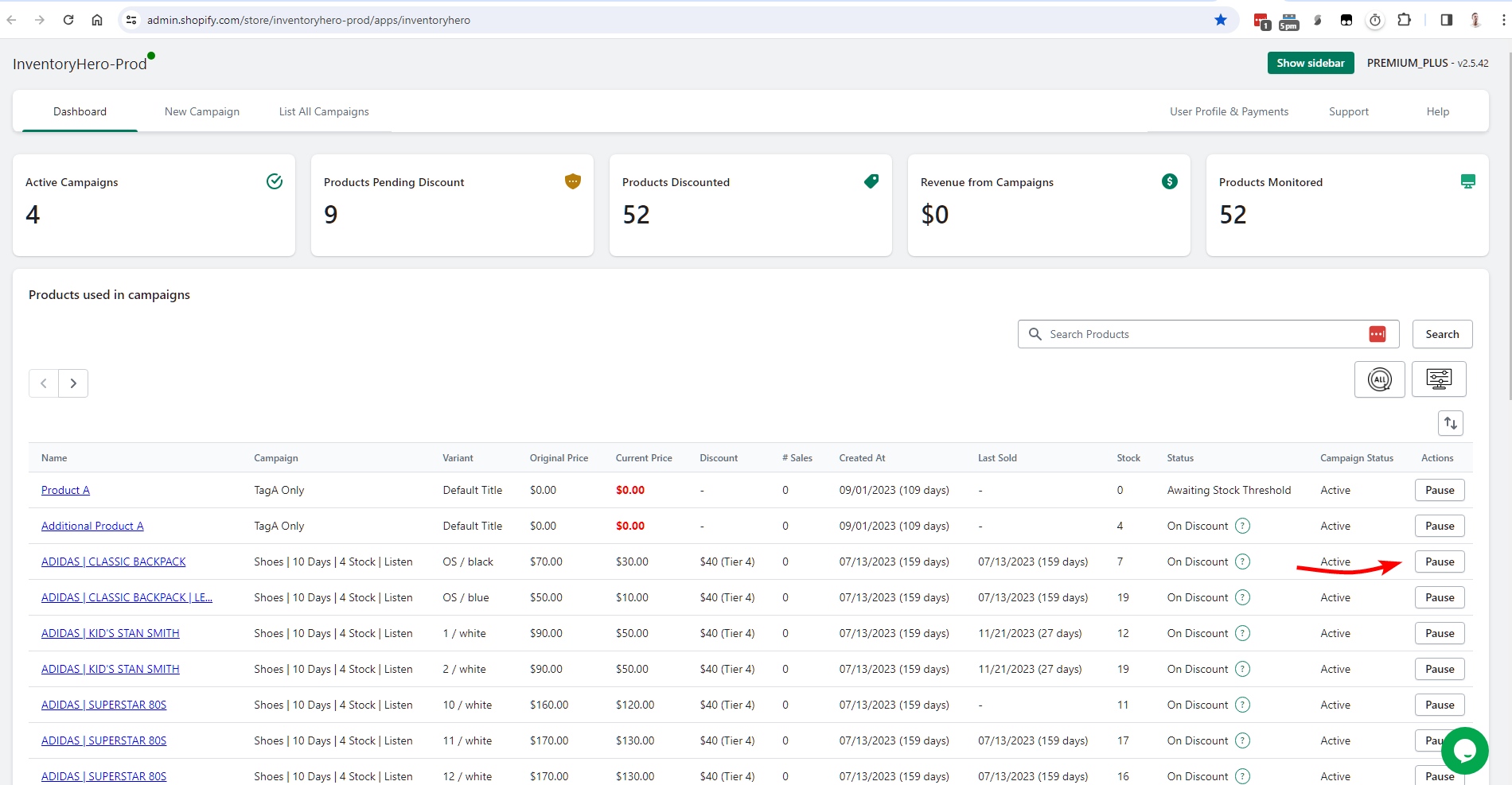Click the Products Pending Discount shield icon
The width and height of the screenshot is (1512, 785).
point(573,181)
